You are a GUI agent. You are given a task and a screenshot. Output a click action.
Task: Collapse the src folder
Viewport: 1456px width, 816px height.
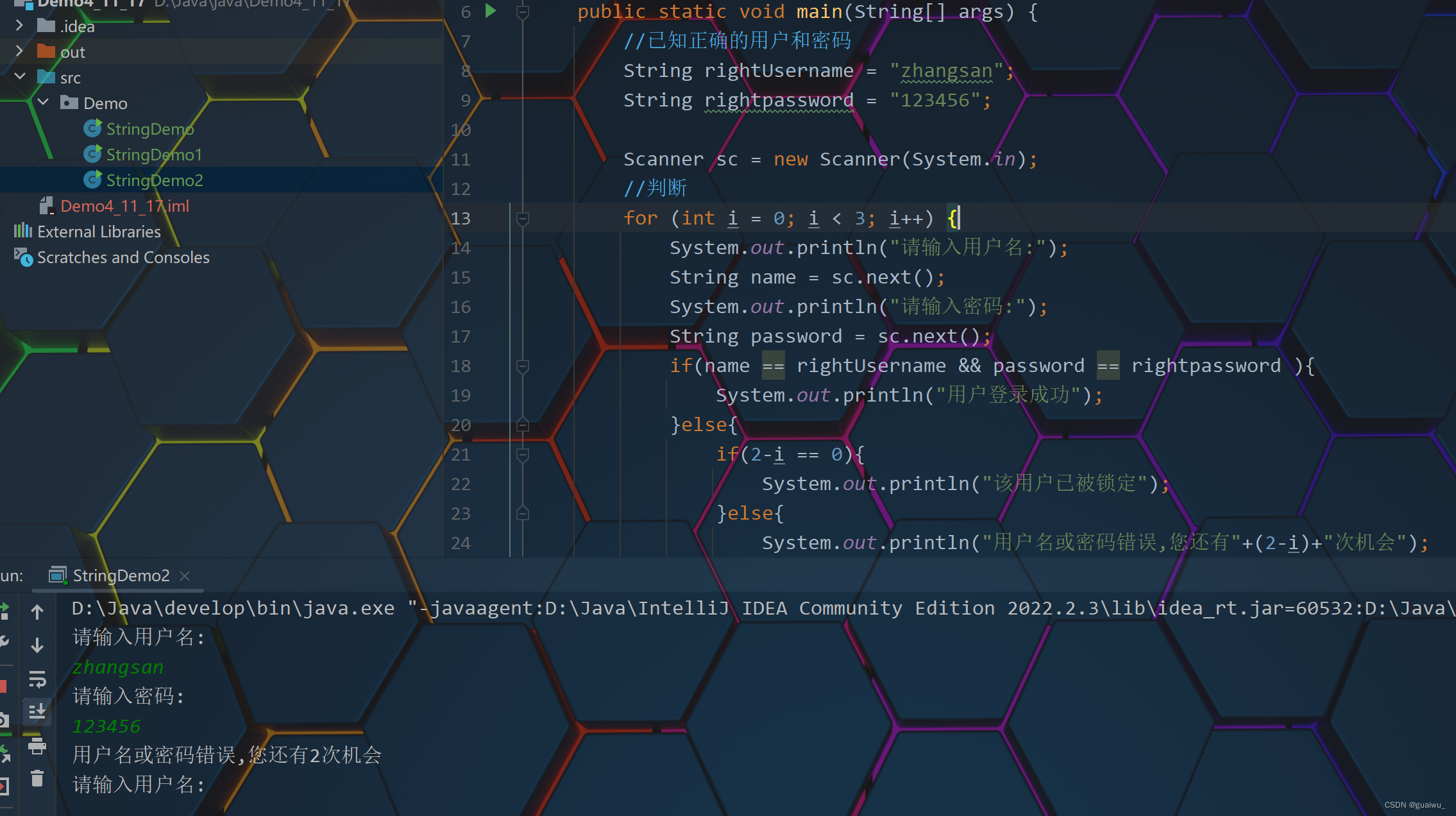[x=19, y=77]
